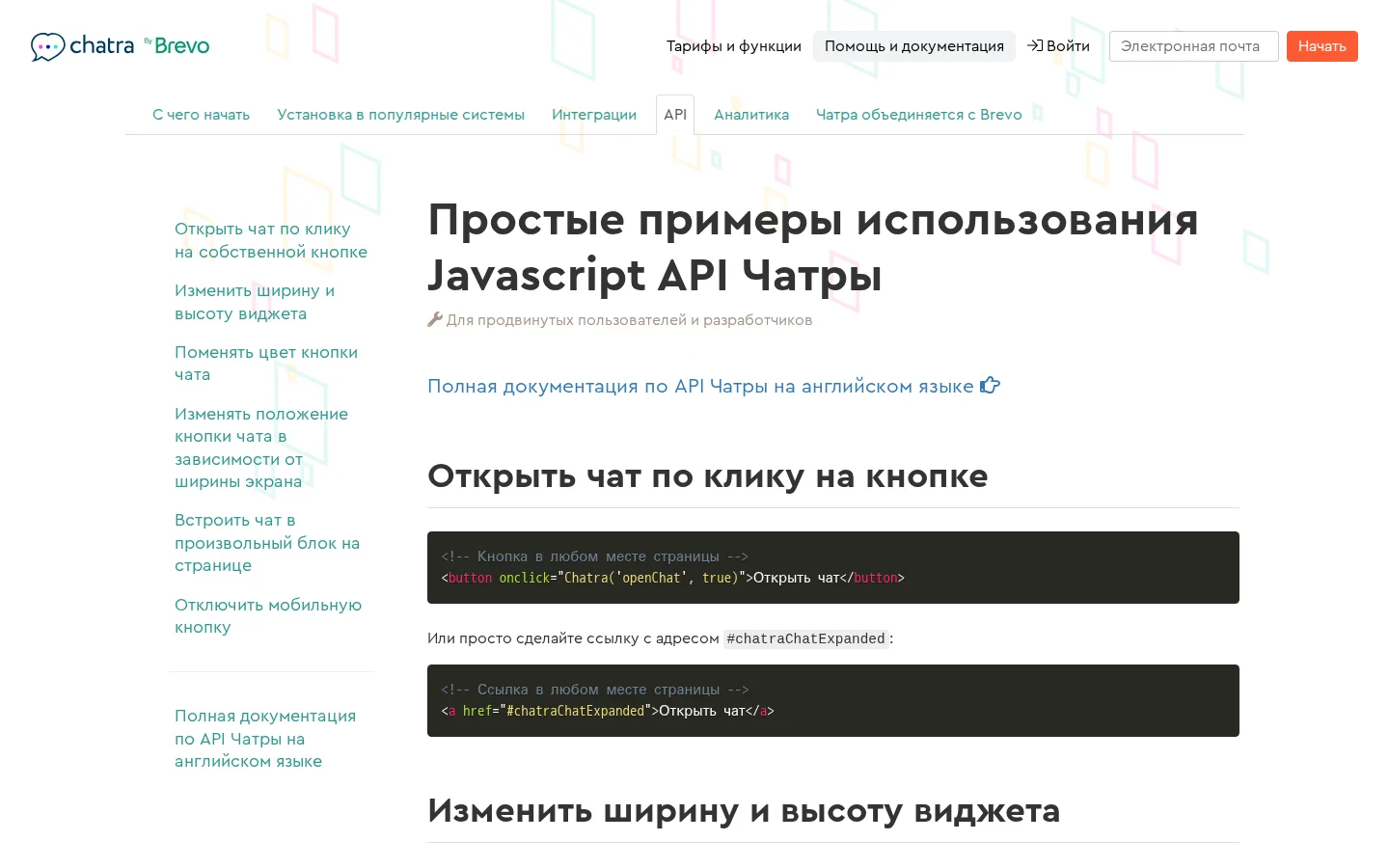Open Чатра объединяется с Brevo tab
The height and width of the screenshot is (868, 1389).
pos(919,115)
